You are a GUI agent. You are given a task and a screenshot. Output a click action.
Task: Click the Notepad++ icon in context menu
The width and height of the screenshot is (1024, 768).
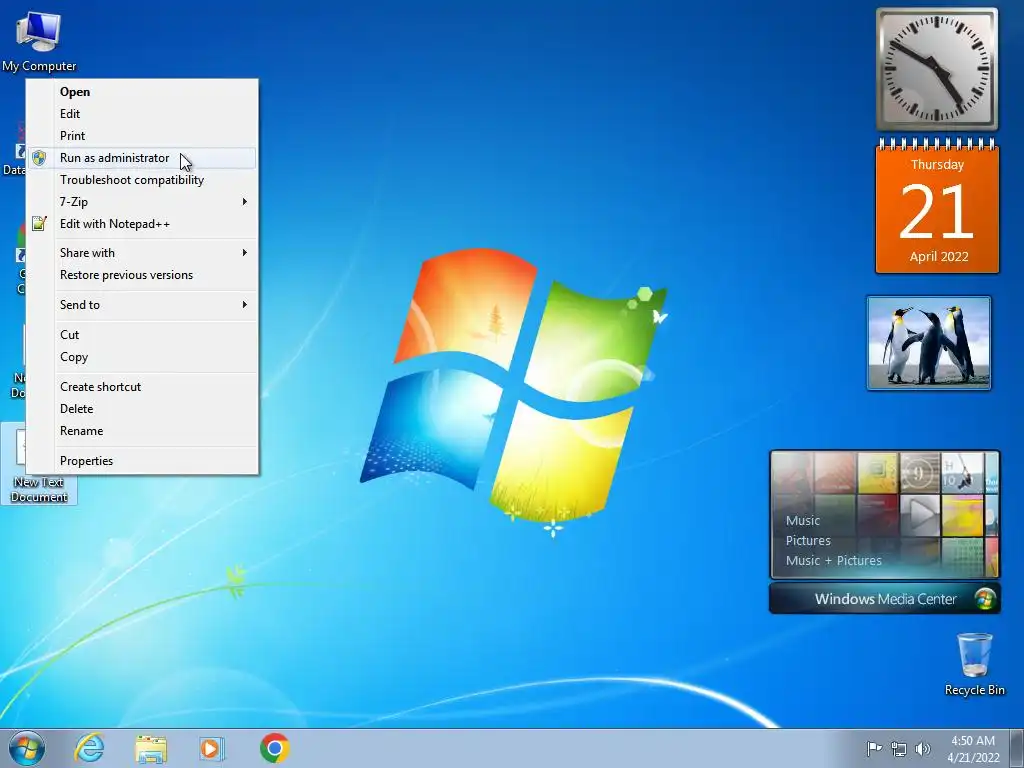pos(39,224)
